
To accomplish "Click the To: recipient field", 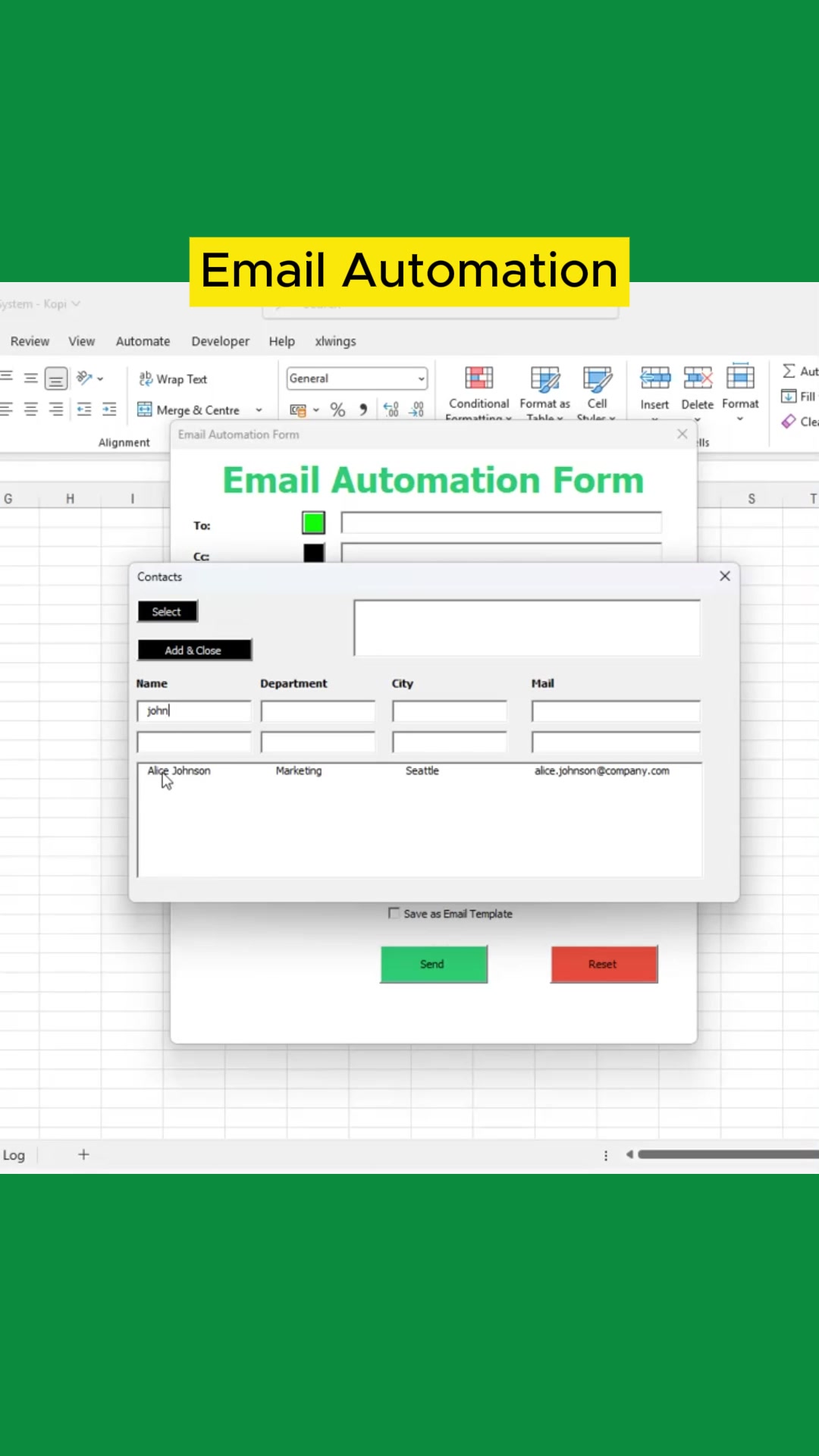I will 501,522.
